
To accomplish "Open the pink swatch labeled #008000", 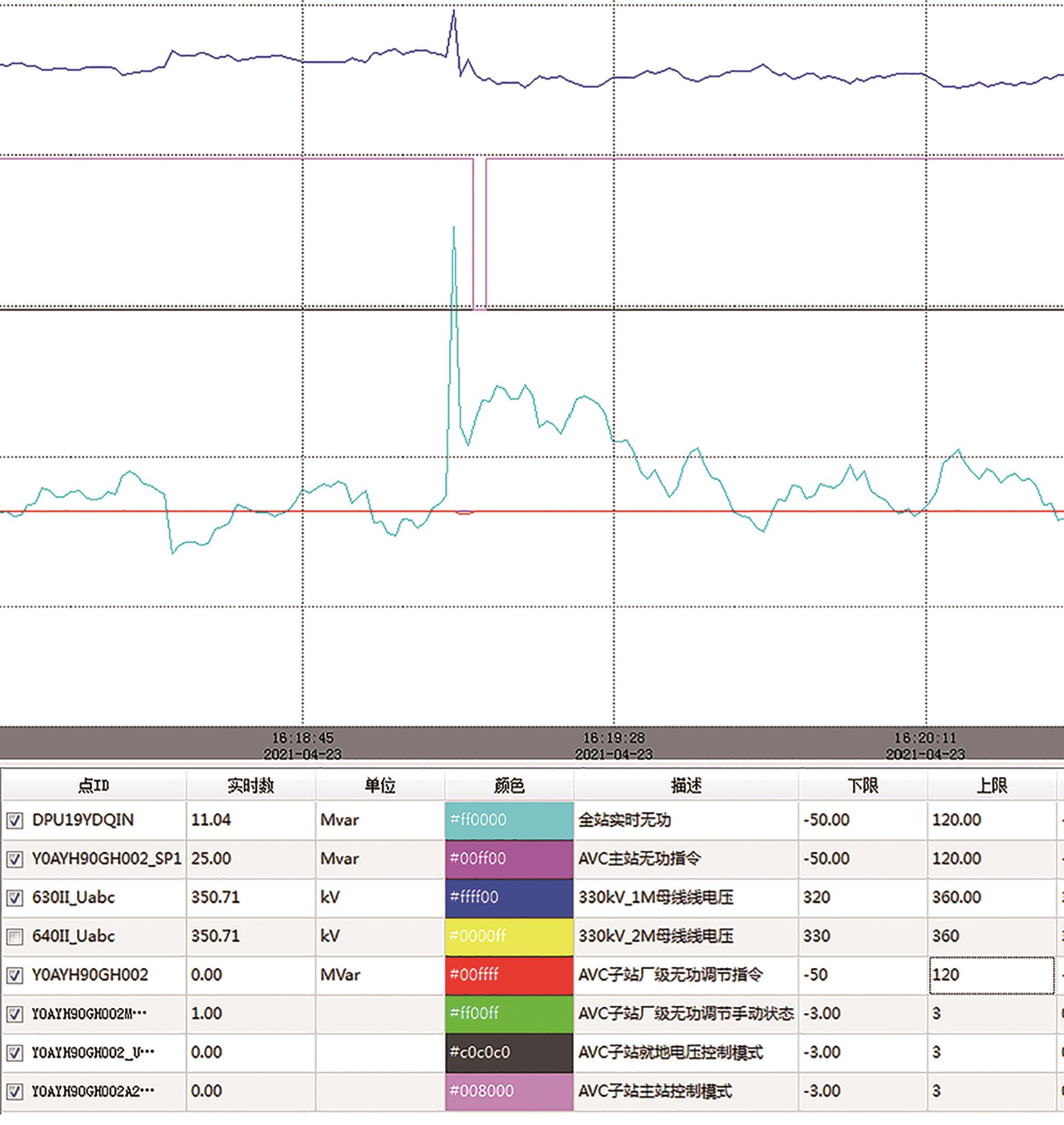I will pyautogui.click(x=509, y=1091).
